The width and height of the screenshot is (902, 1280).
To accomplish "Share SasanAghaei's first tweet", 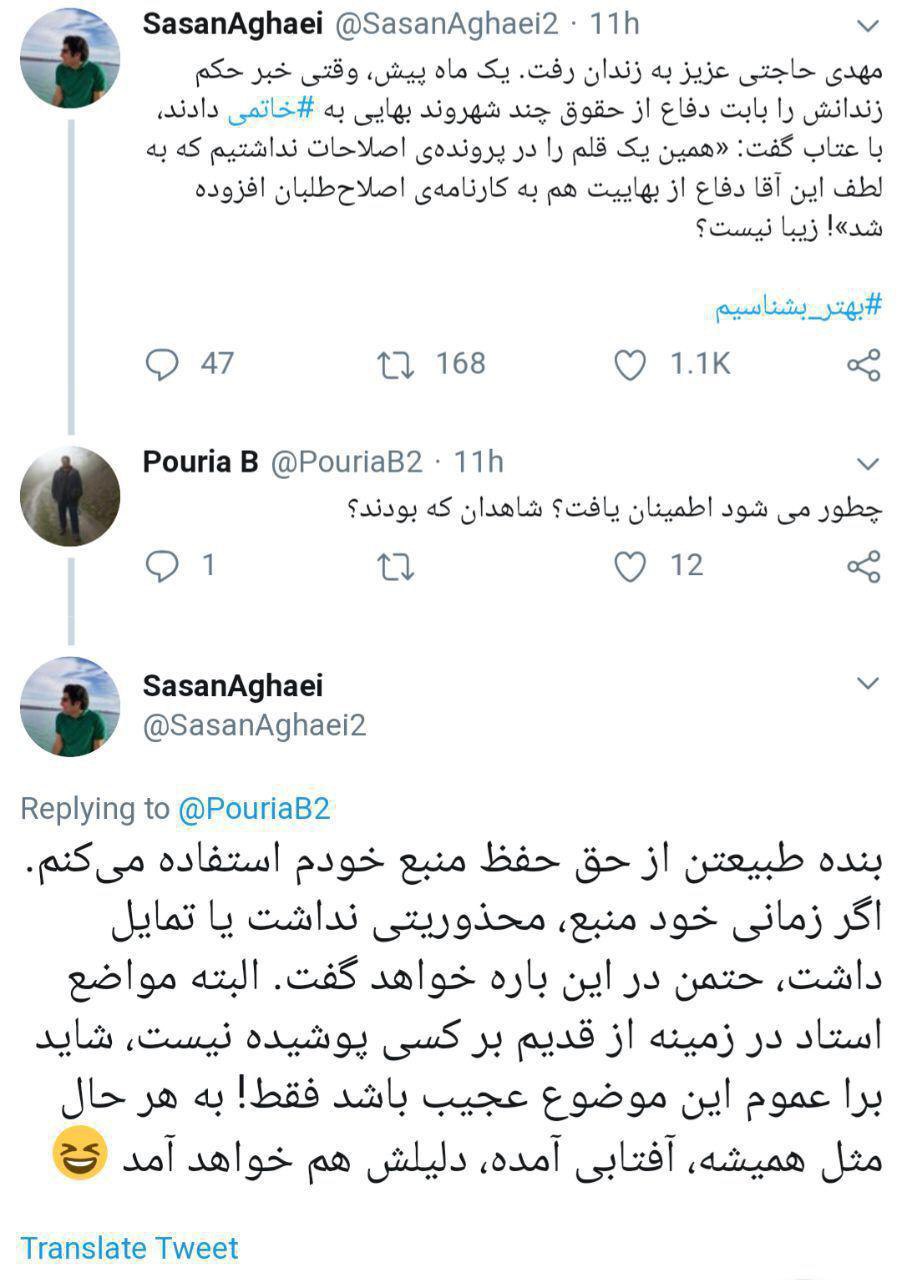I will [863, 366].
